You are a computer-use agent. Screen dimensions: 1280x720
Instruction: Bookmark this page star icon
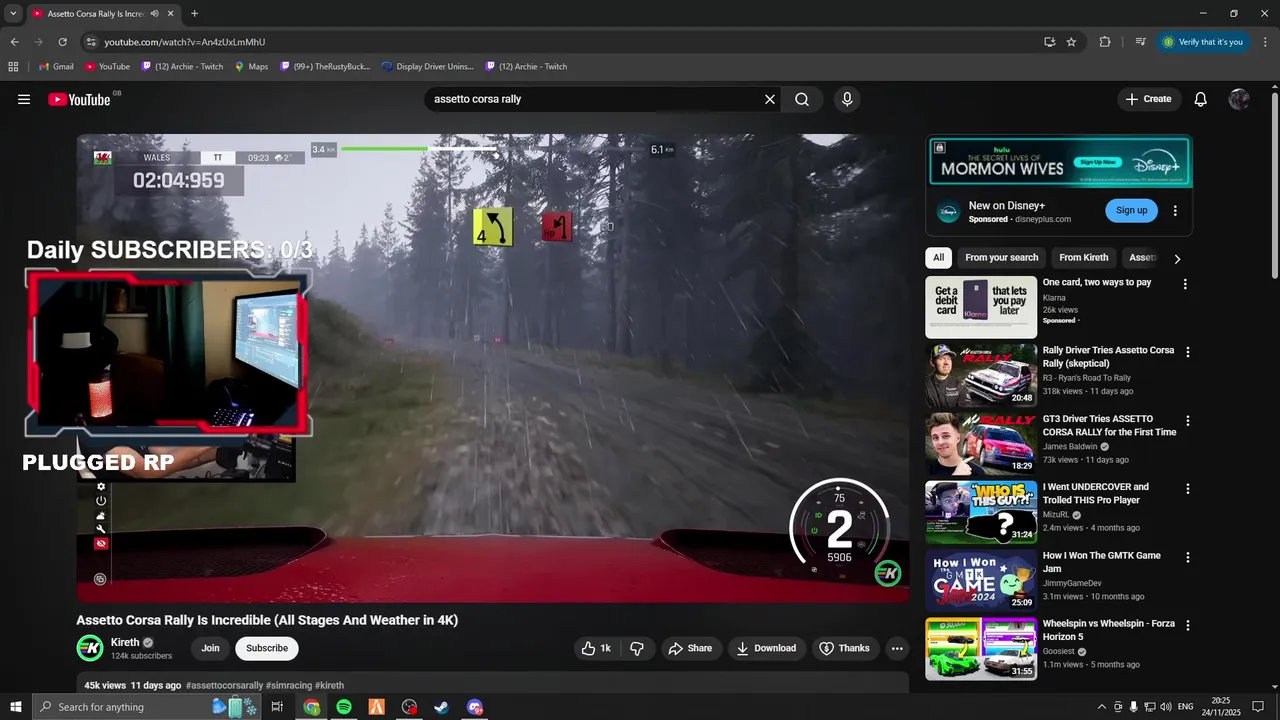pos(1071,42)
